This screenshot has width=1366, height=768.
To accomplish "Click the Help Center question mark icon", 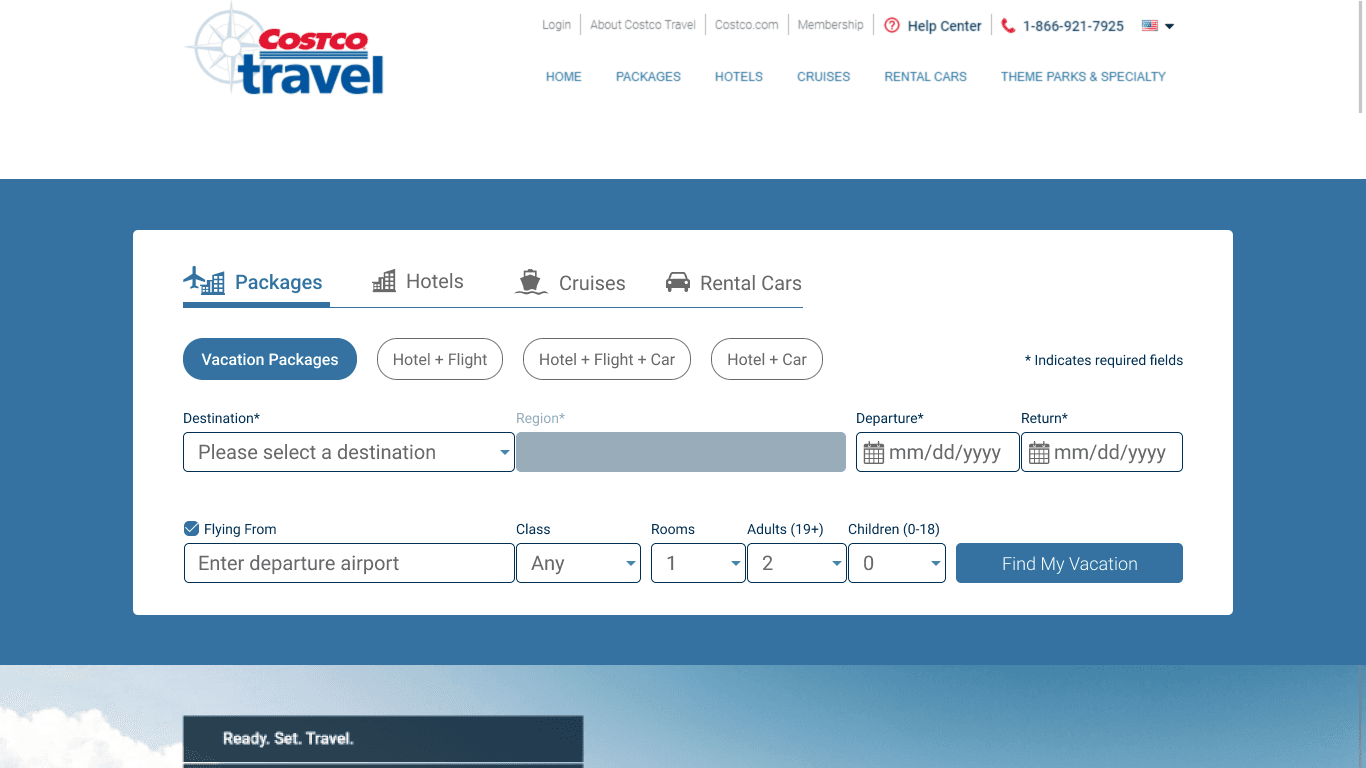I will click(x=892, y=26).
